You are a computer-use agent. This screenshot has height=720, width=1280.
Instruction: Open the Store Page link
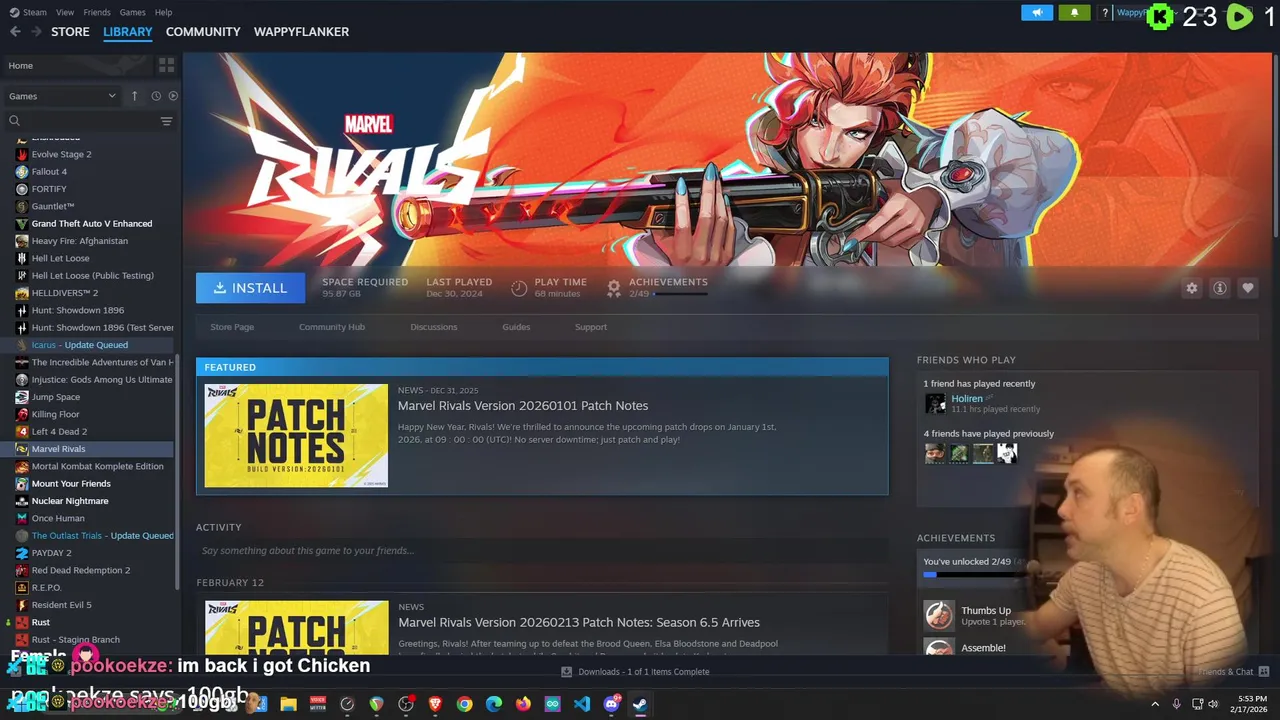[x=232, y=327]
